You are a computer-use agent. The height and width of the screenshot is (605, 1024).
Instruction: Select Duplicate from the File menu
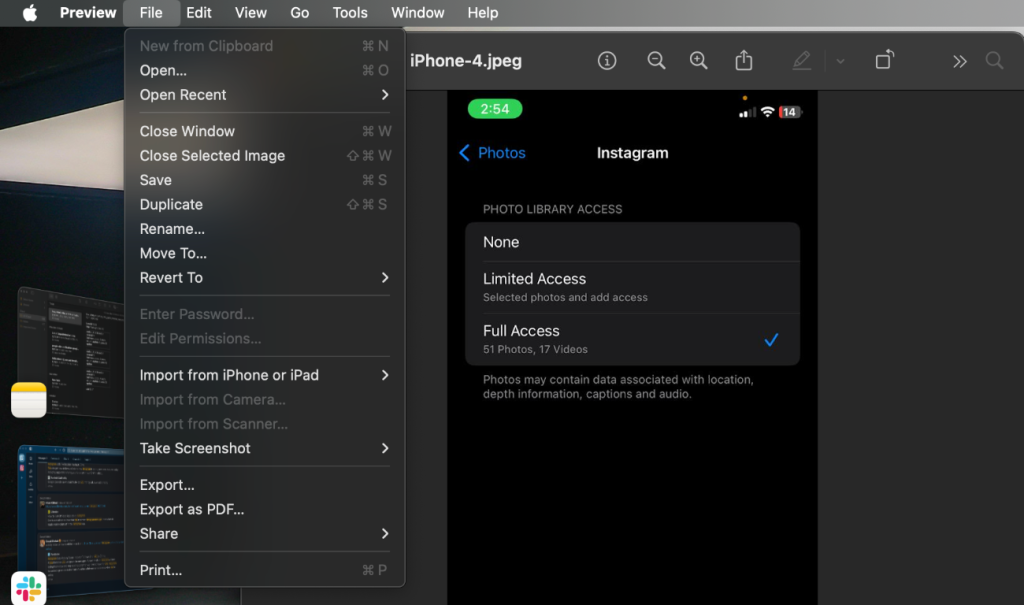171,204
